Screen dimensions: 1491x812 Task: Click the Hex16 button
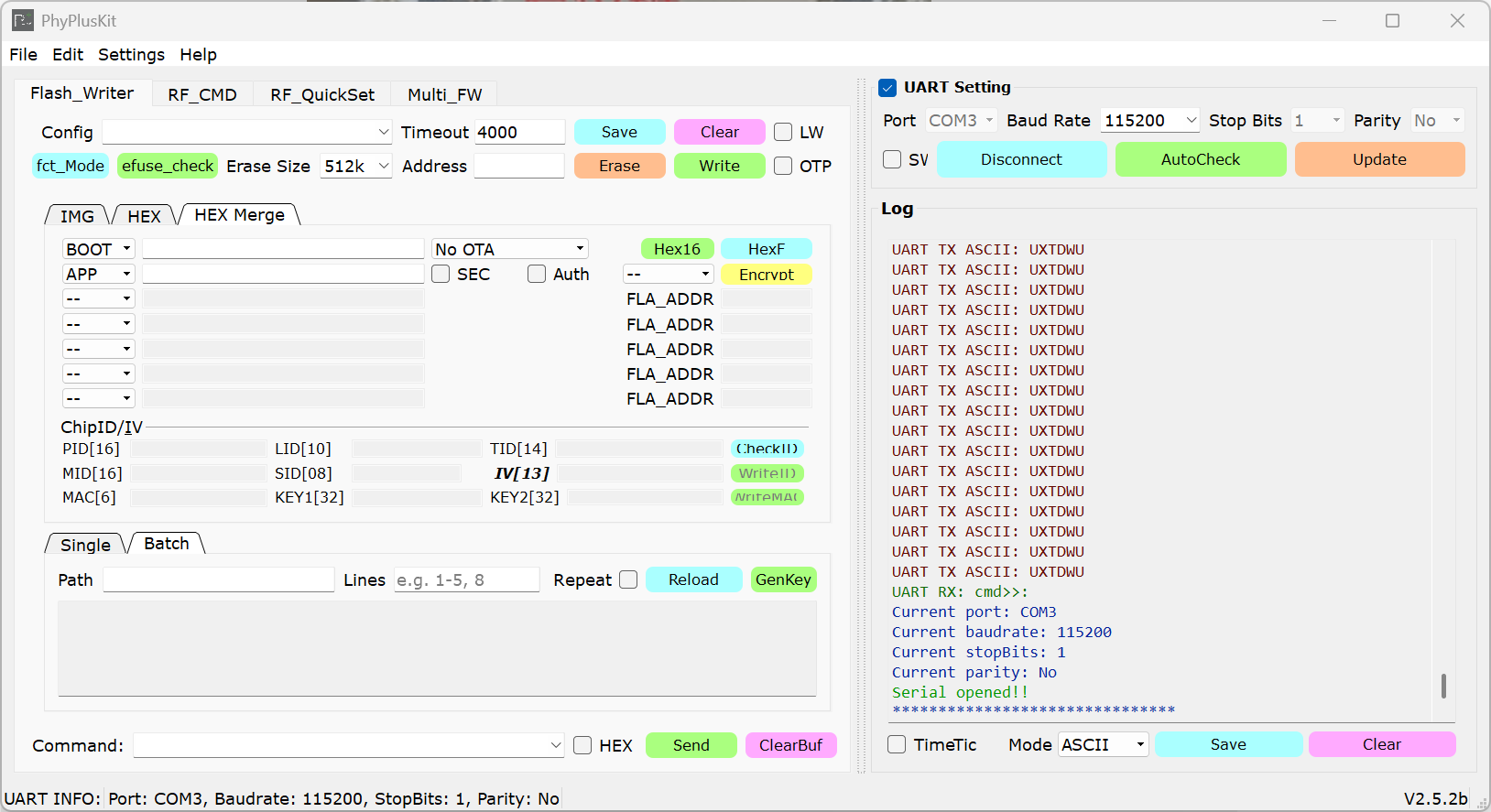point(677,249)
